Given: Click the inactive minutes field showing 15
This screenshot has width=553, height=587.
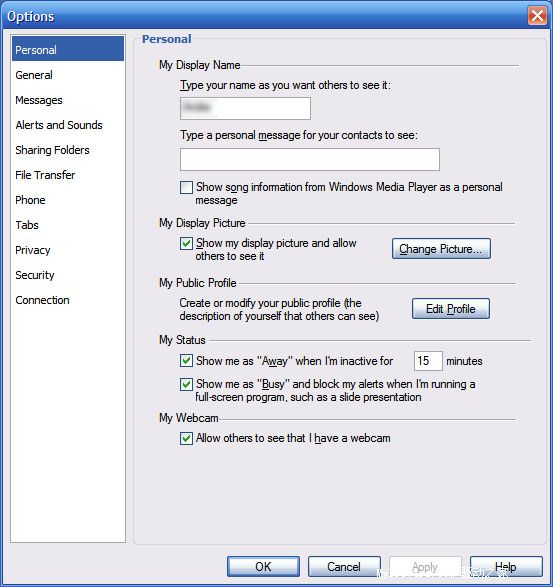Looking at the screenshot, I should click(x=428, y=361).
